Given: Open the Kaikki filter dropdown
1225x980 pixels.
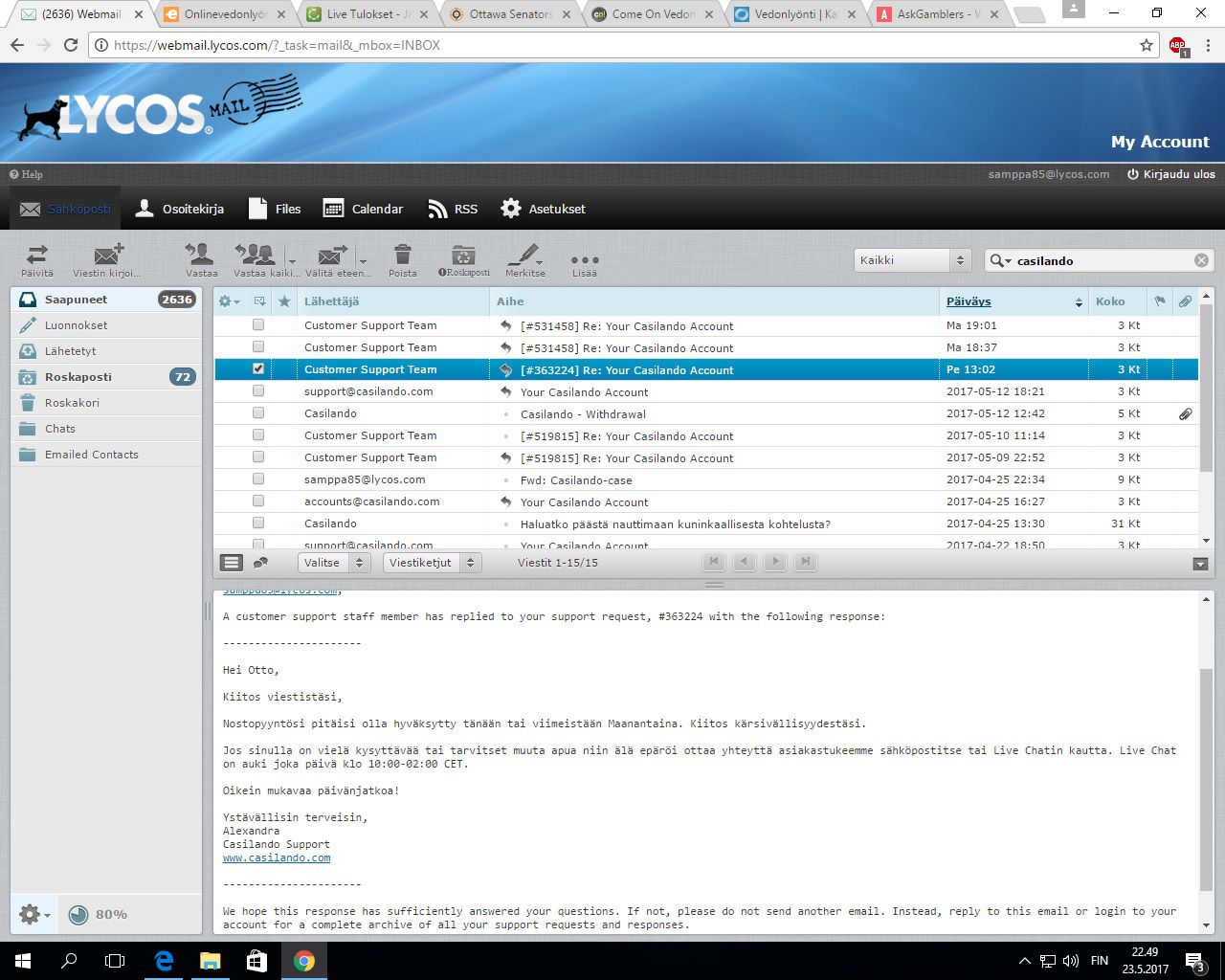Looking at the screenshot, I should tap(913, 260).
